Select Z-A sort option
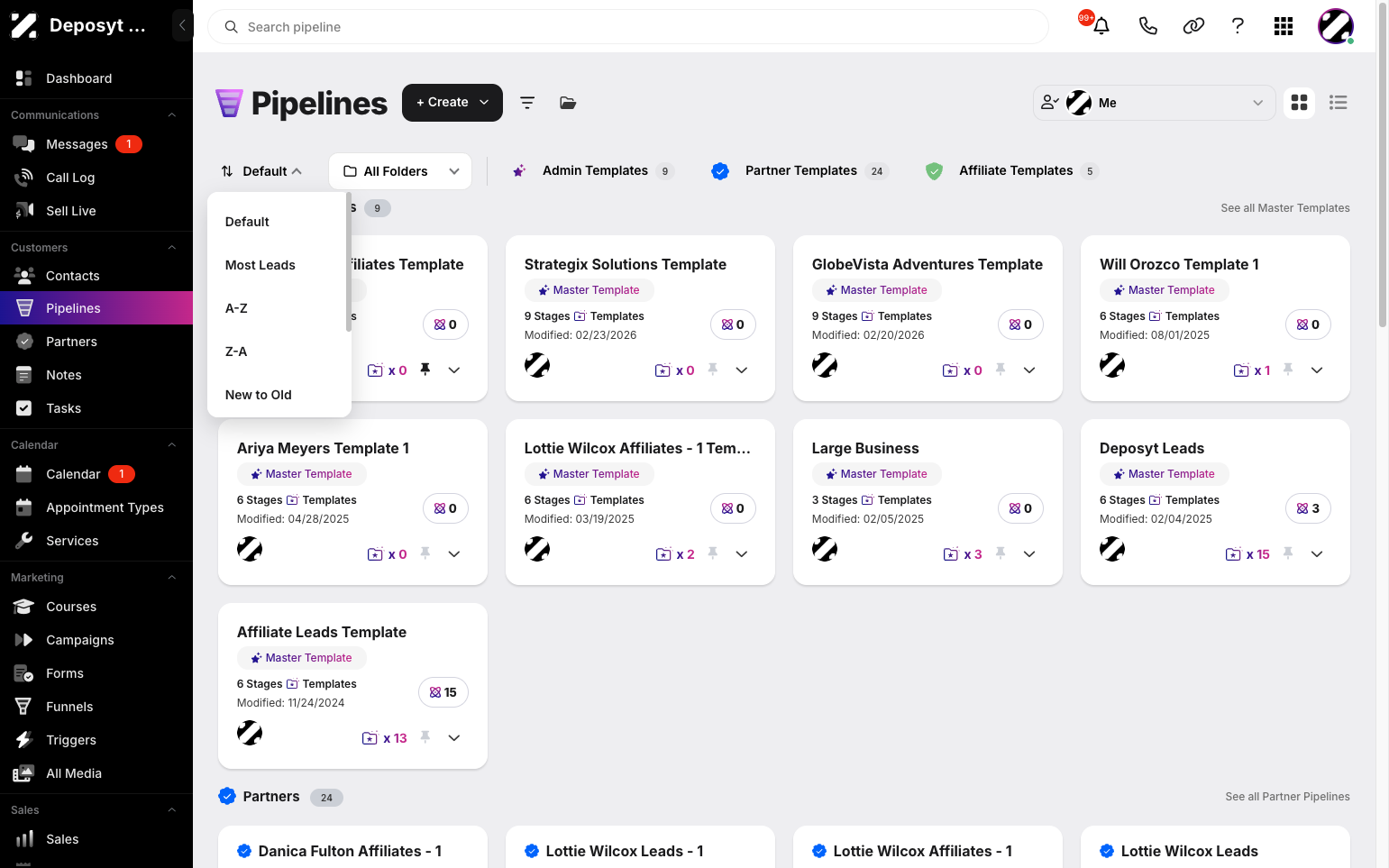1389x868 pixels. 278,352
